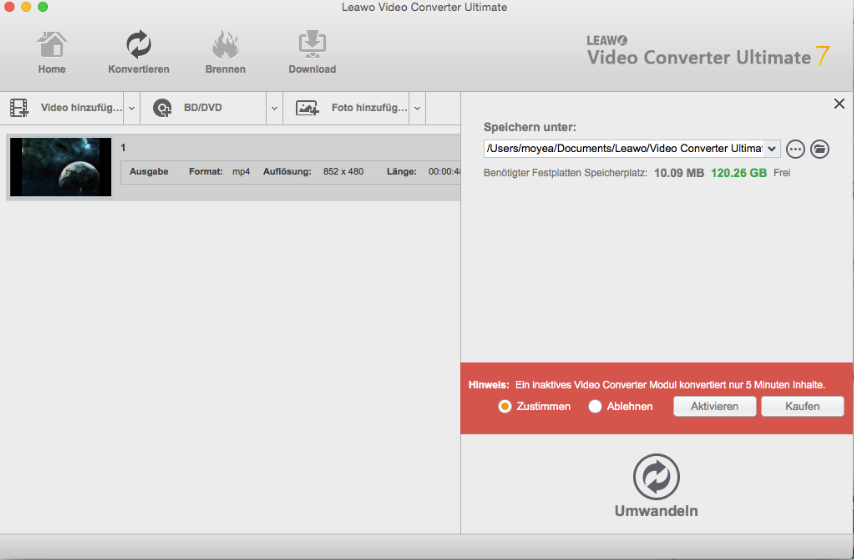Expand the Video hinzufügen dropdown arrow

click(132, 108)
